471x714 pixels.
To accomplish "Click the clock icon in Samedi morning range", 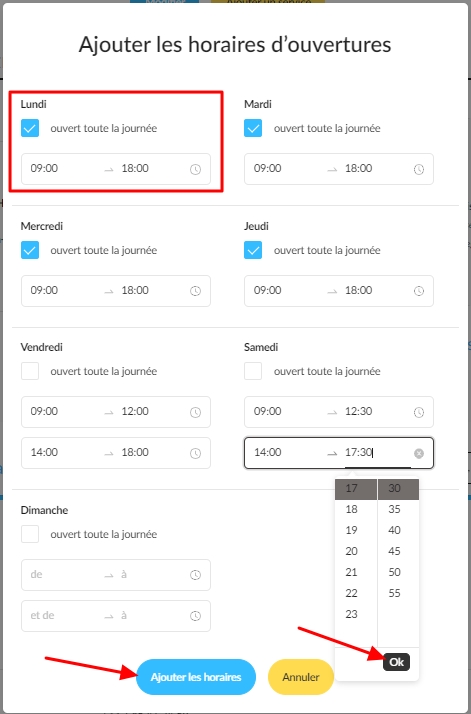I will 419,412.
